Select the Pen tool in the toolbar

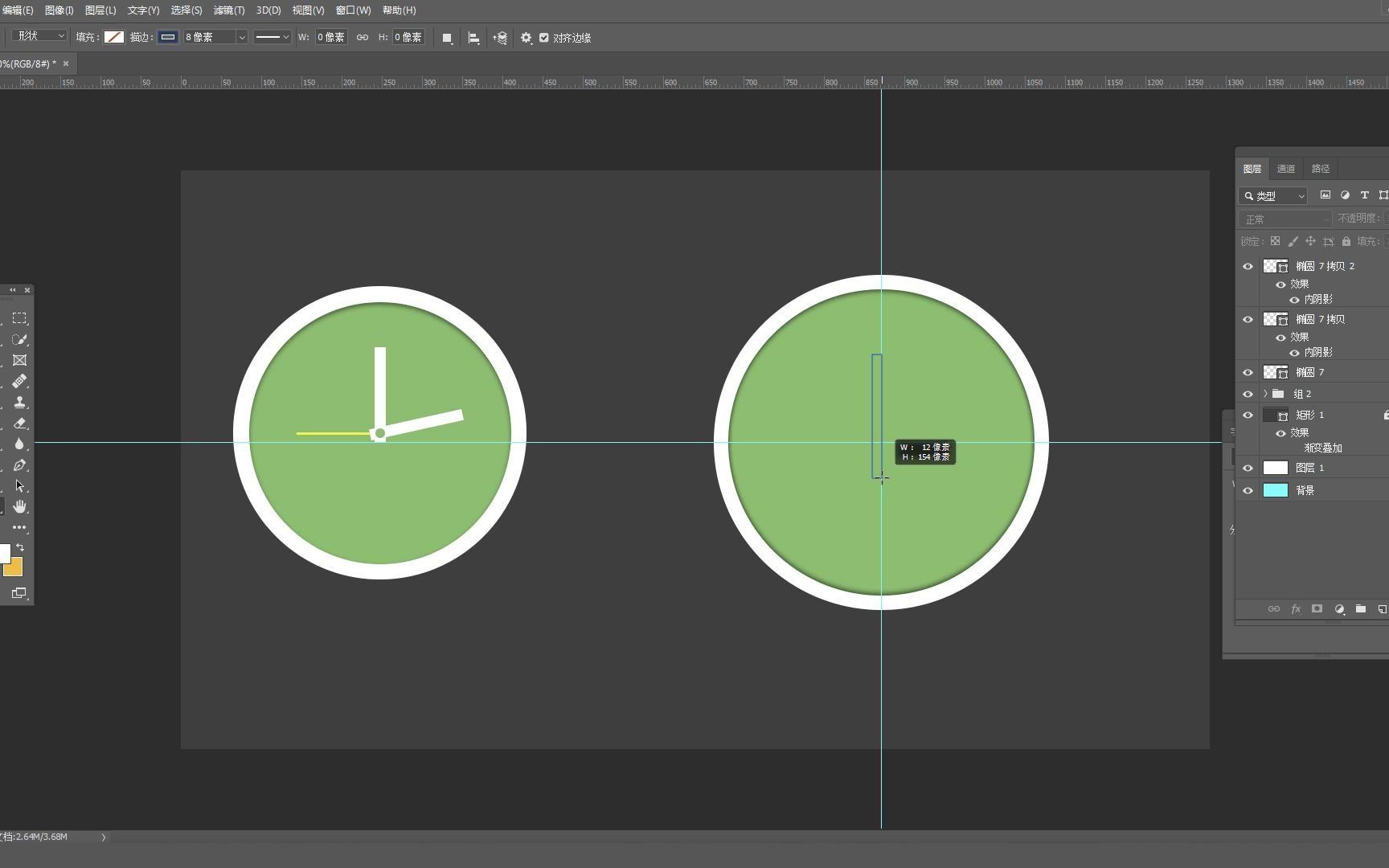(19, 465)
